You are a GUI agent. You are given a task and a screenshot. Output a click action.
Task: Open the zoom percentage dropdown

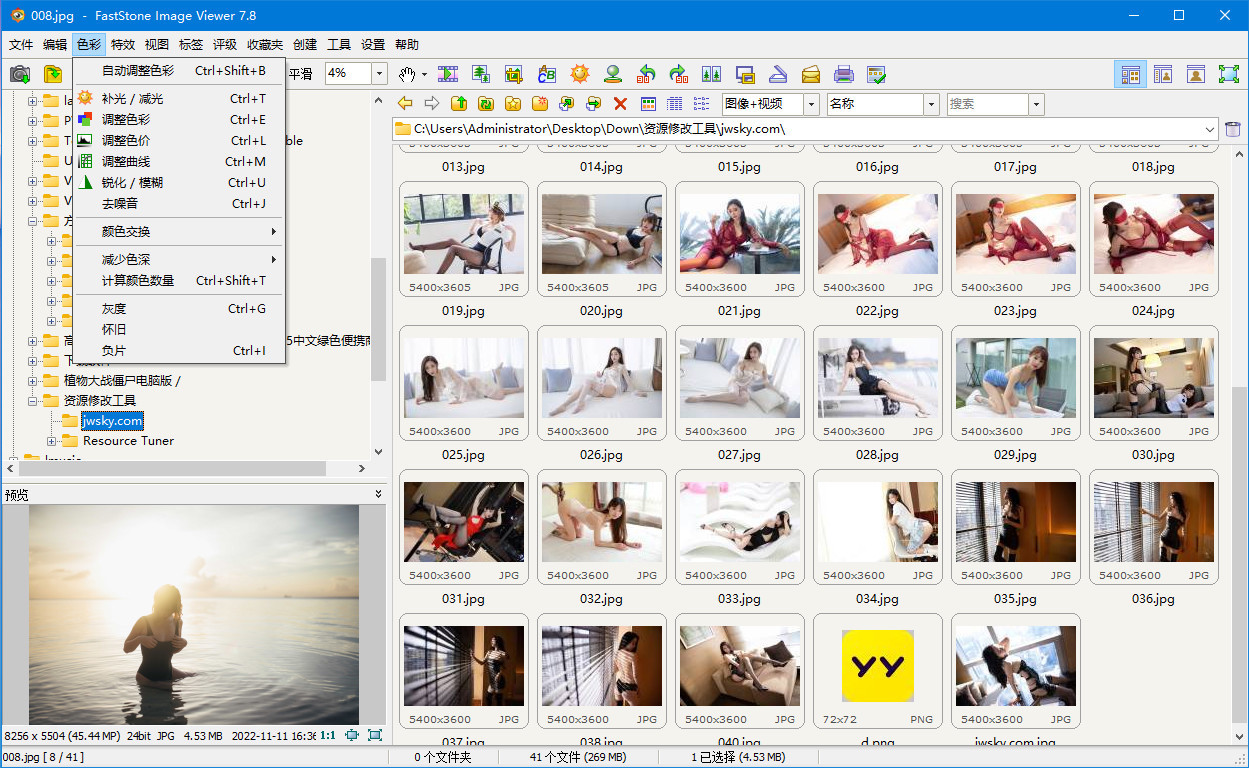(378, 73)
